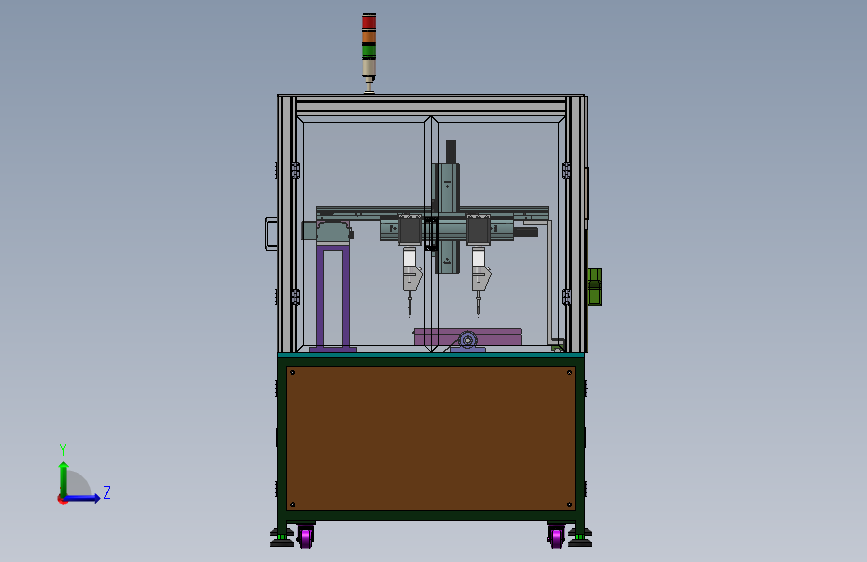The width and height of the screenshot is (867, 562).
Task: Select the upper right door hinge
Action: pyautogui.click(x=566, y=170)
